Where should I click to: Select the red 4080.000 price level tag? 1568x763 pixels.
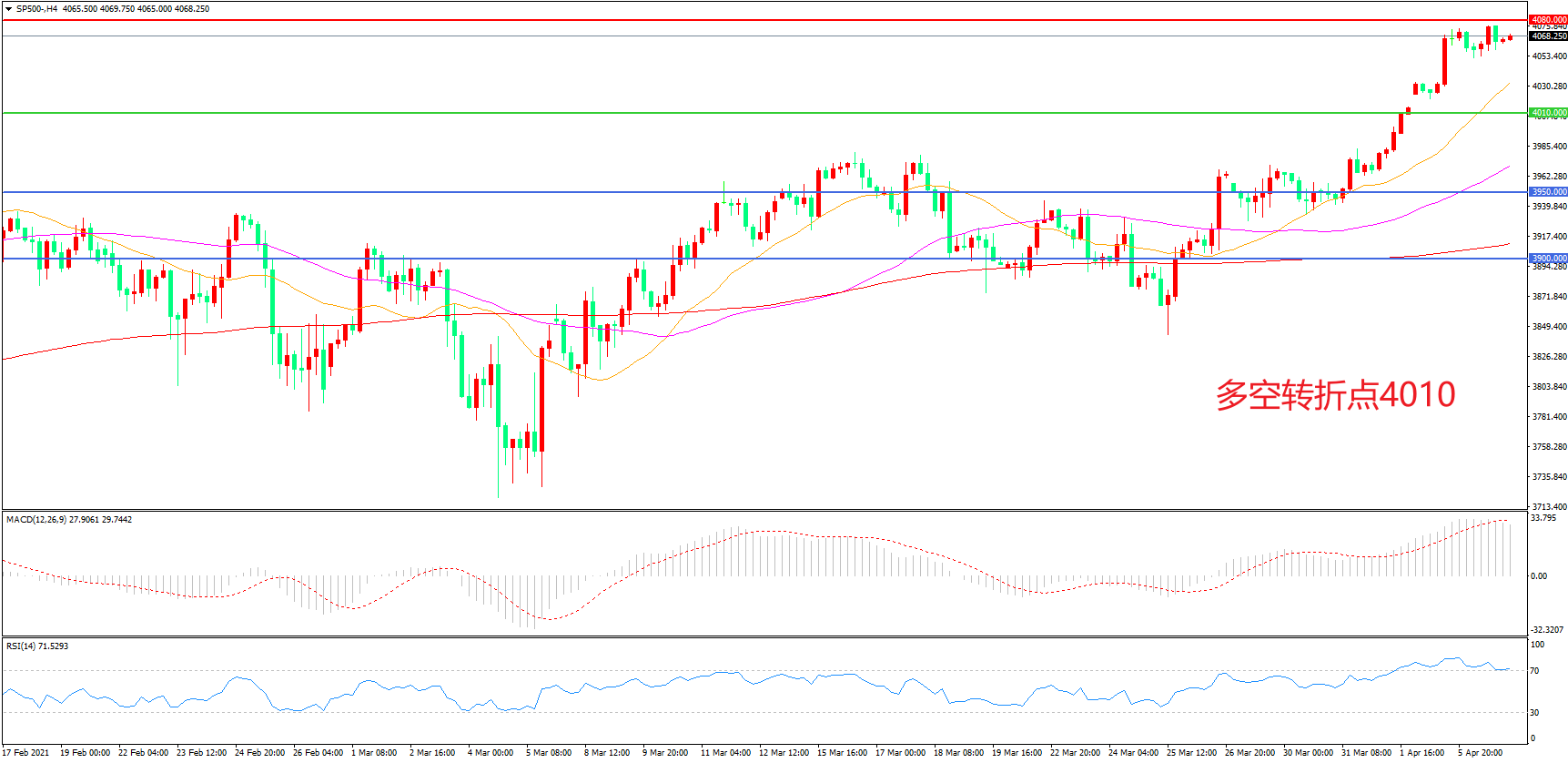click(1548, 19)
